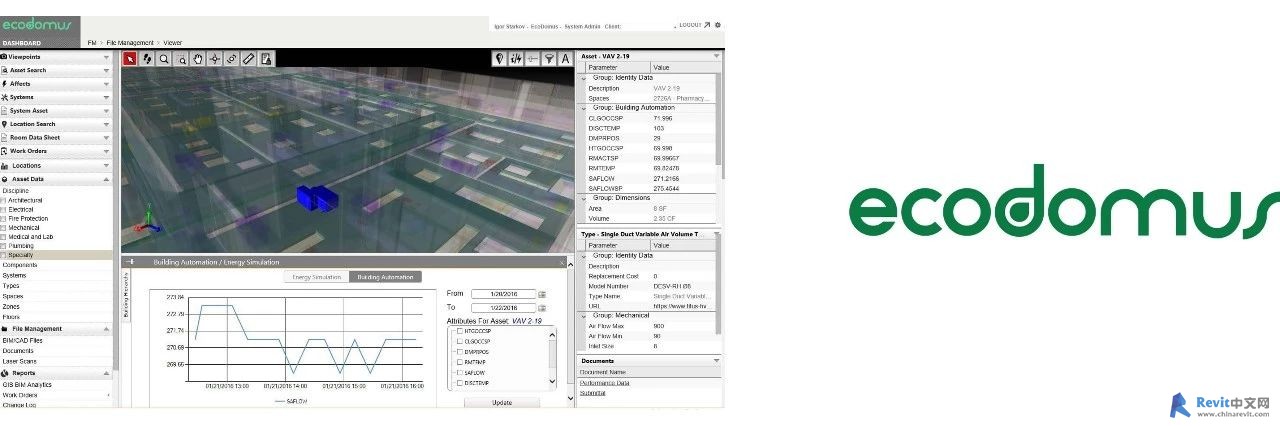Image resolution: width=1280 pixels, height=426 pixels.
Task: Click the location pin icon above viewer
Action: 499,59
